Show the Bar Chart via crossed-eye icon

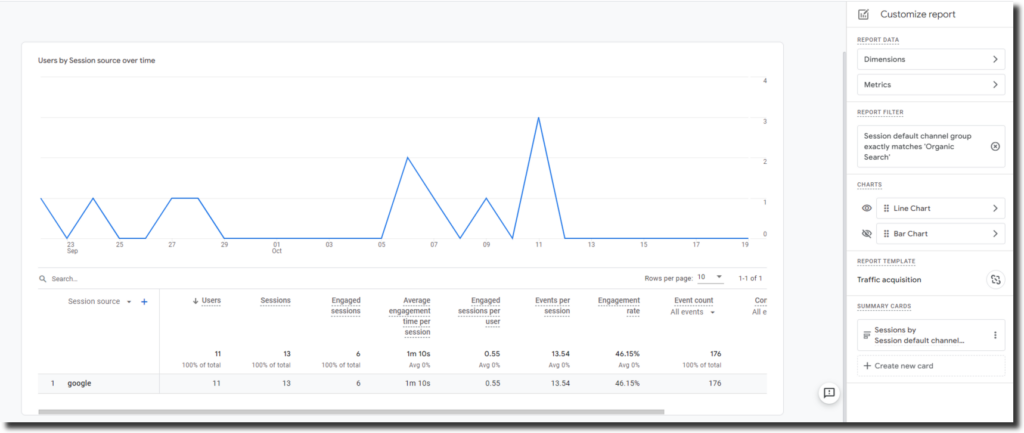click(866, 234)
